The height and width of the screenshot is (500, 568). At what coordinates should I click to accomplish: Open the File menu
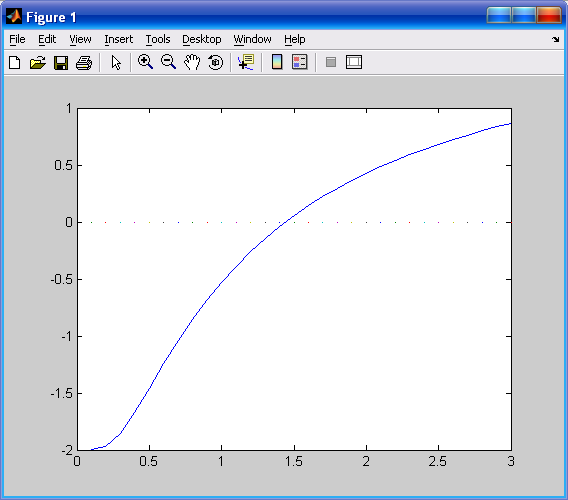(17, 39)
